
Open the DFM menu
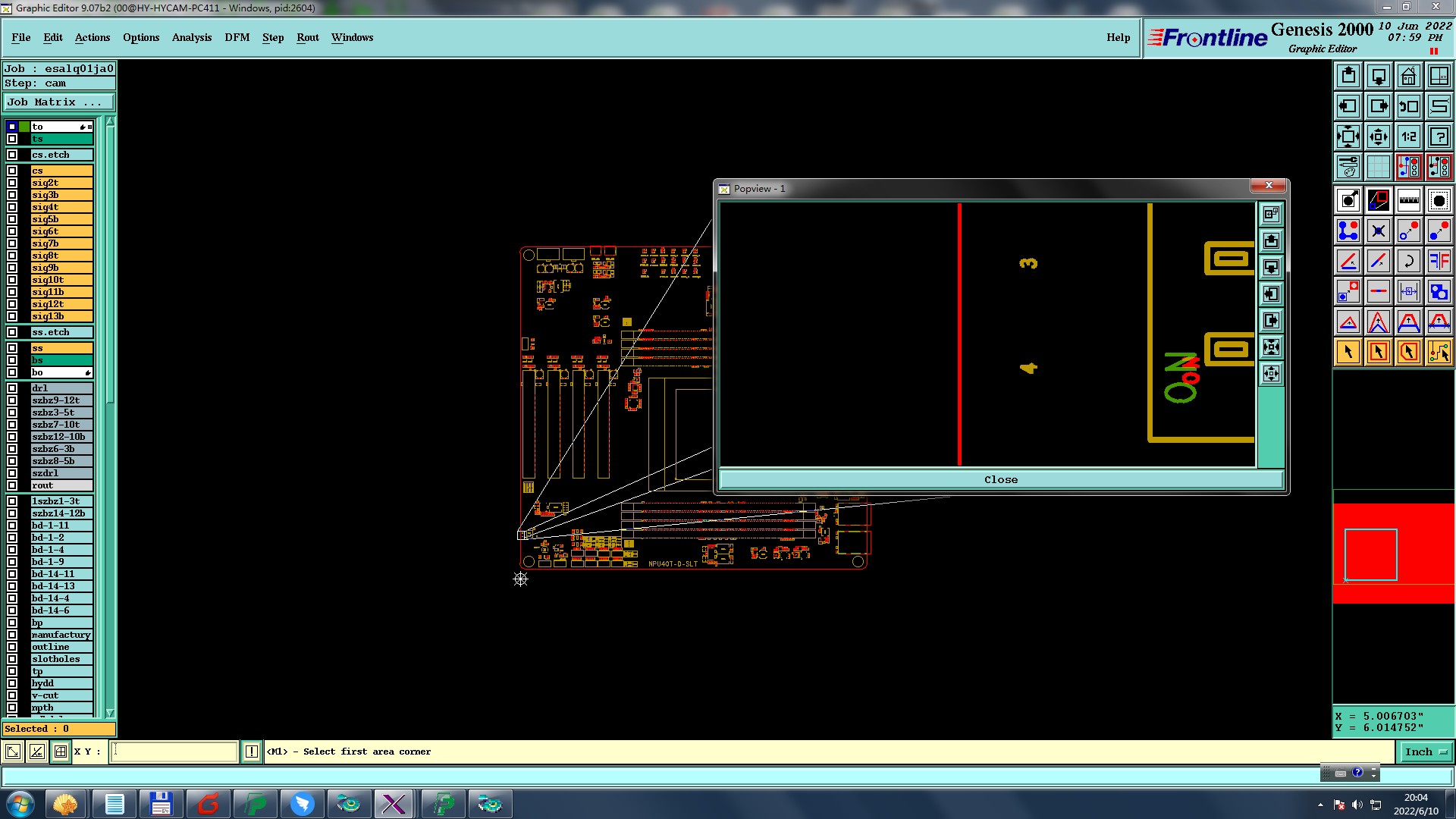pos(237,37)
